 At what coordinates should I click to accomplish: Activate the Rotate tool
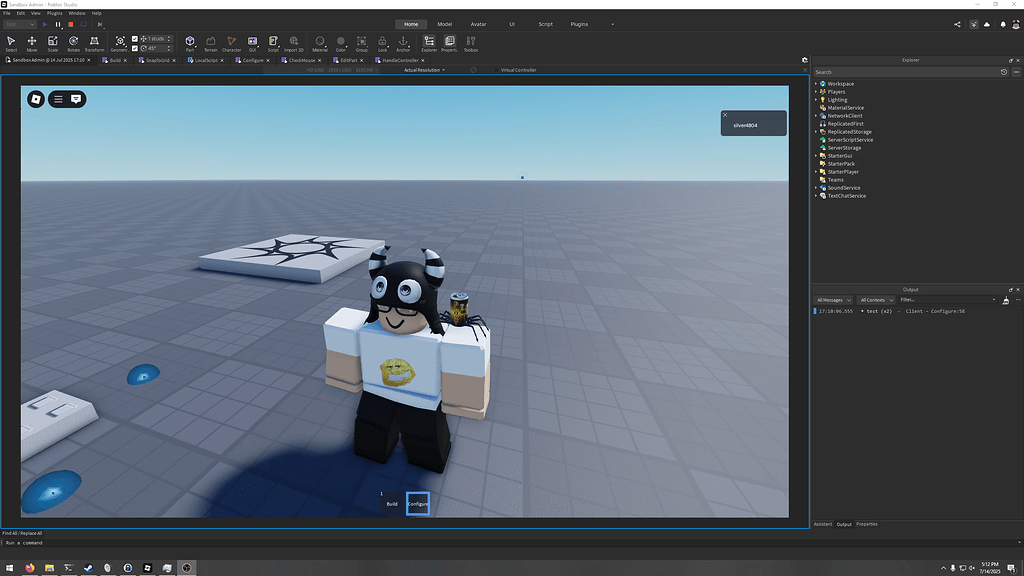(x=74, y=41)
